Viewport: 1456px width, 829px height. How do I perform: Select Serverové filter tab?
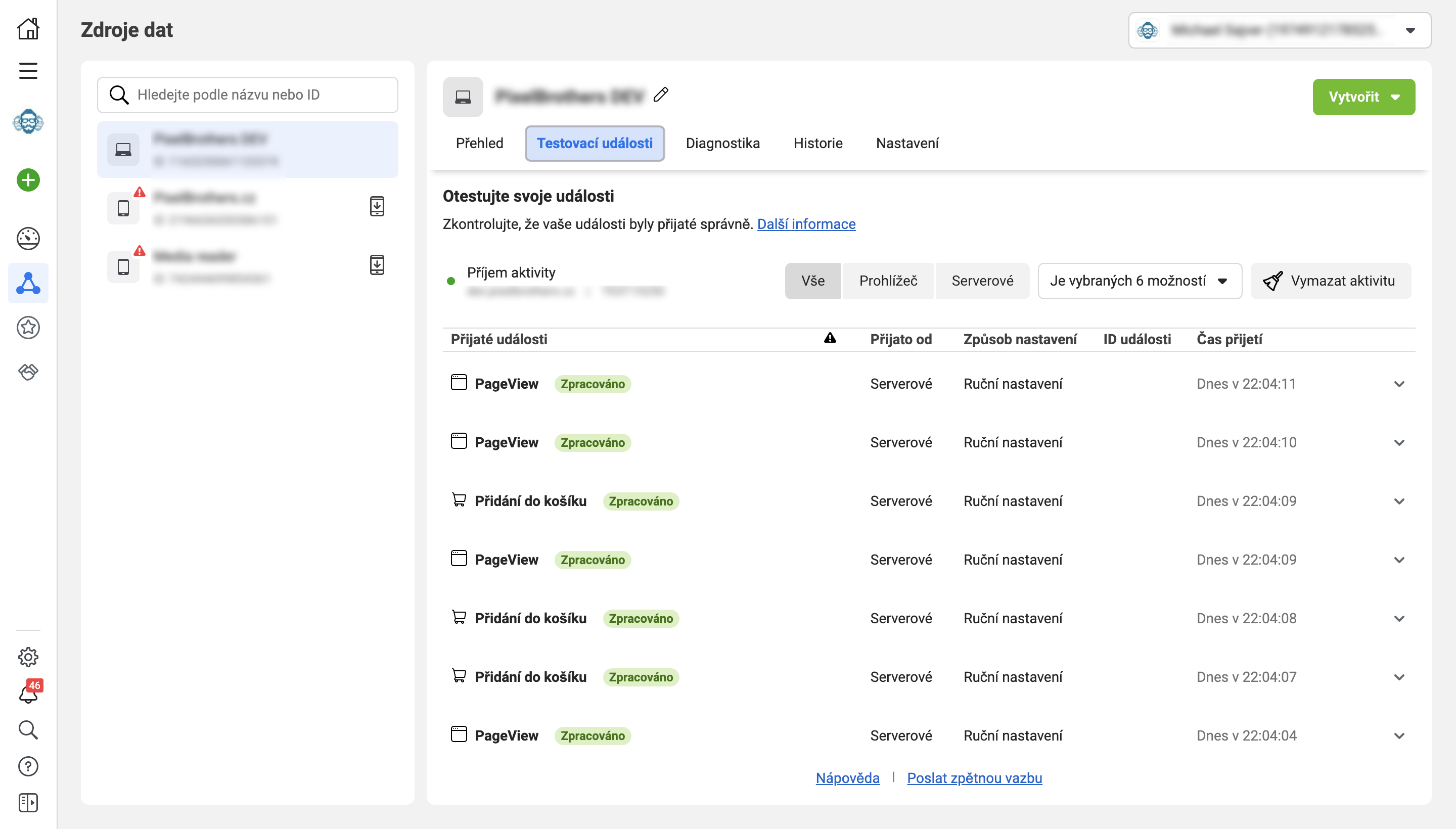(983, 281)
